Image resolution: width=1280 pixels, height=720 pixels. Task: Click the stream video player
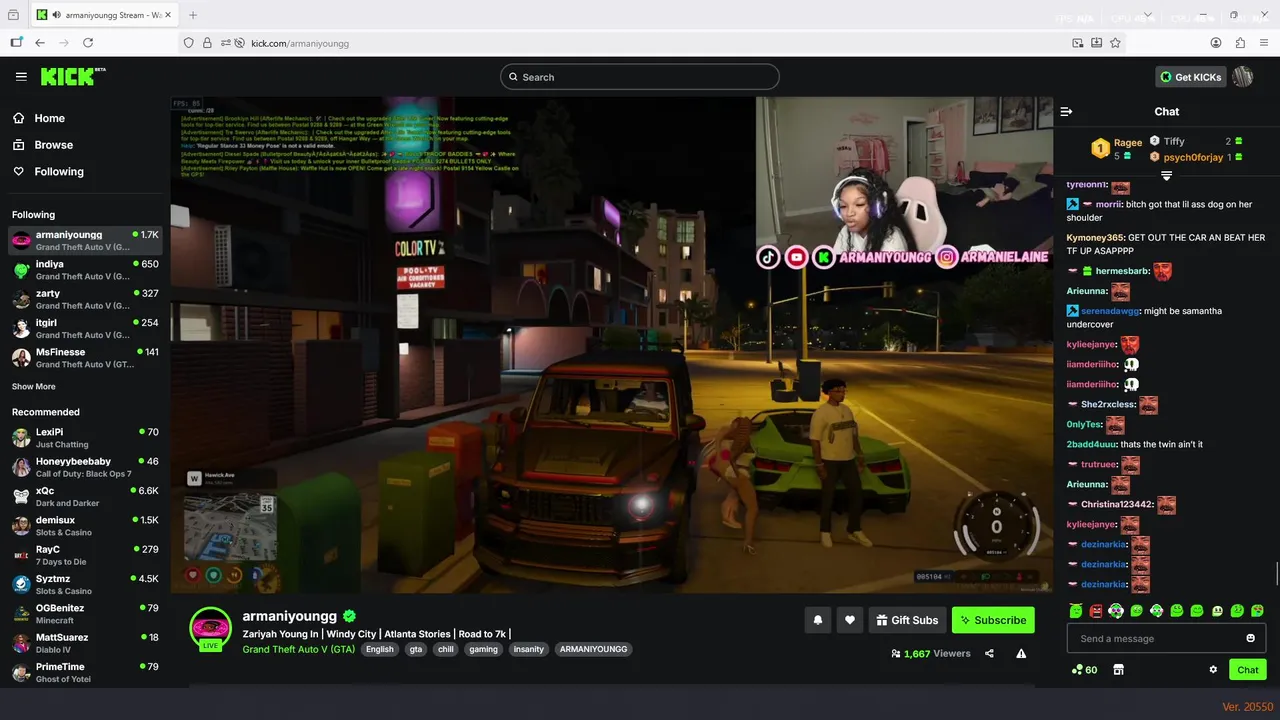611,344
